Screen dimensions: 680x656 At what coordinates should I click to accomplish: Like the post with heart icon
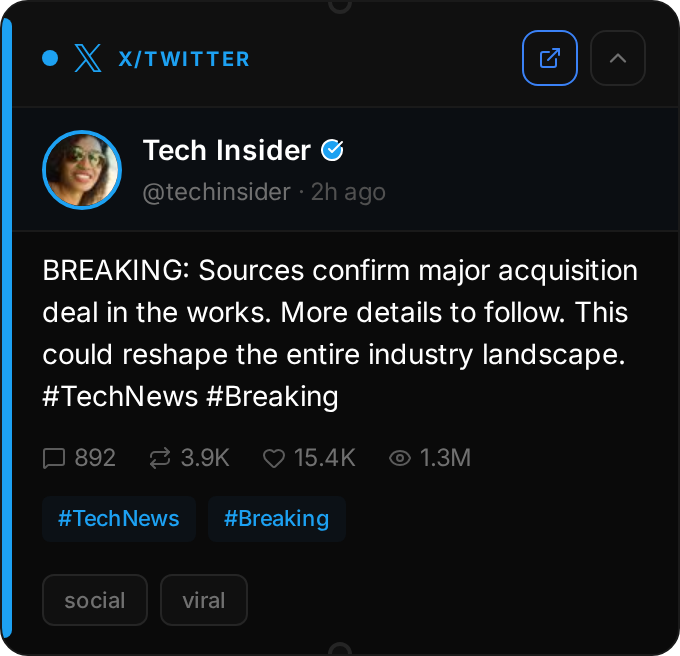tap(273, 459)
